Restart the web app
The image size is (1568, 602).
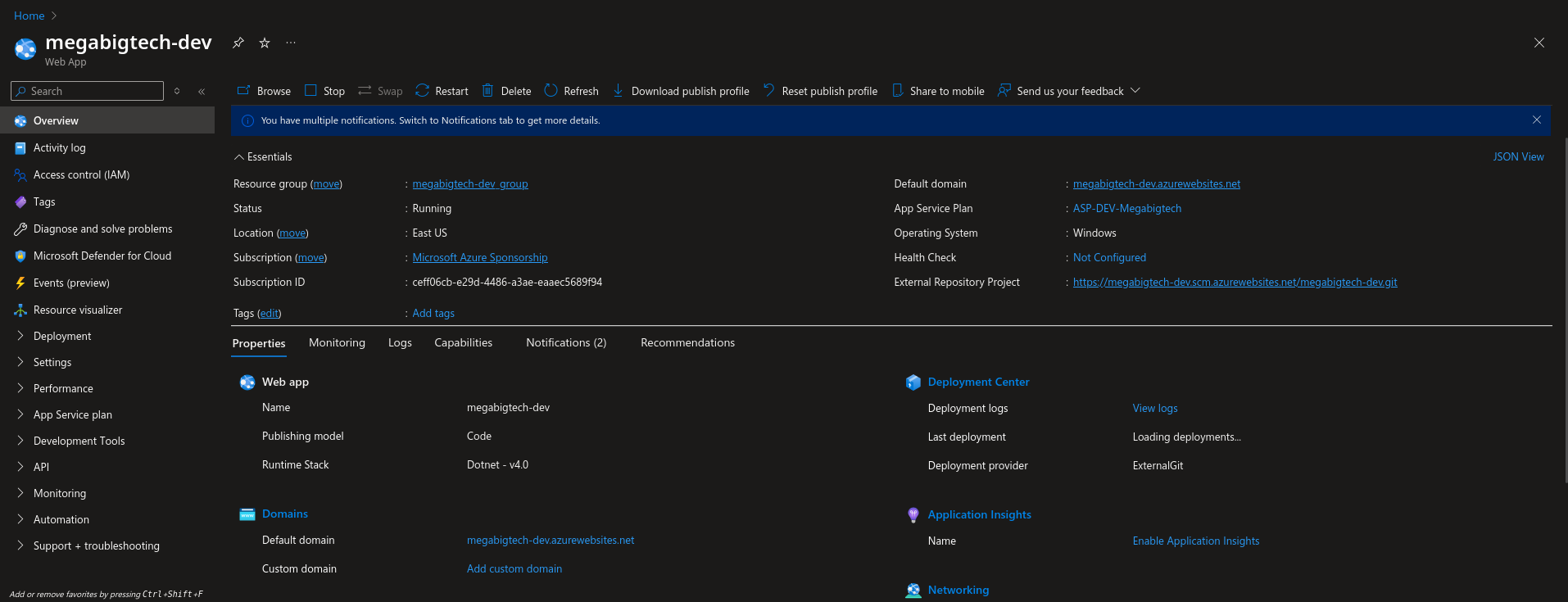[x=442, y=91]
